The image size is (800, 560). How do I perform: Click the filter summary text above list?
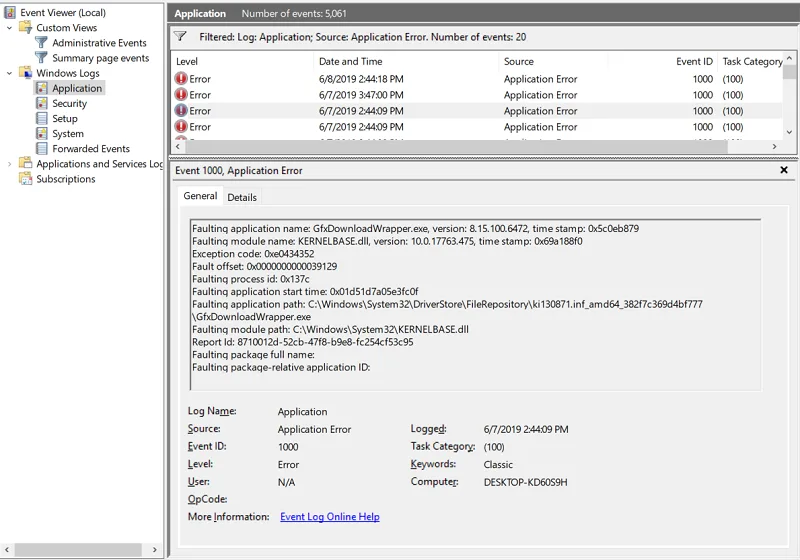(362, 37)
